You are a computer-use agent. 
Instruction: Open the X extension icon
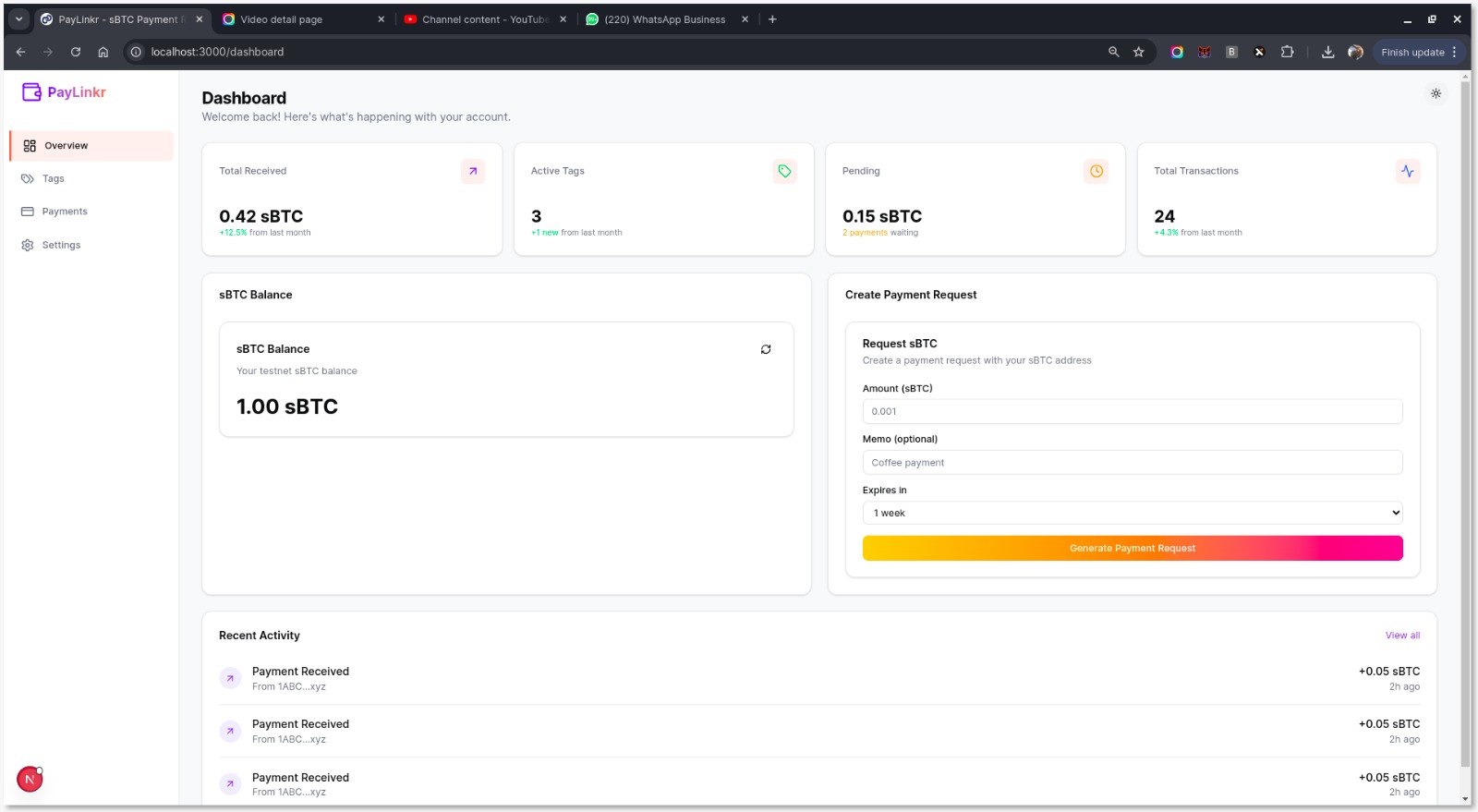[x=1259, y=52]
